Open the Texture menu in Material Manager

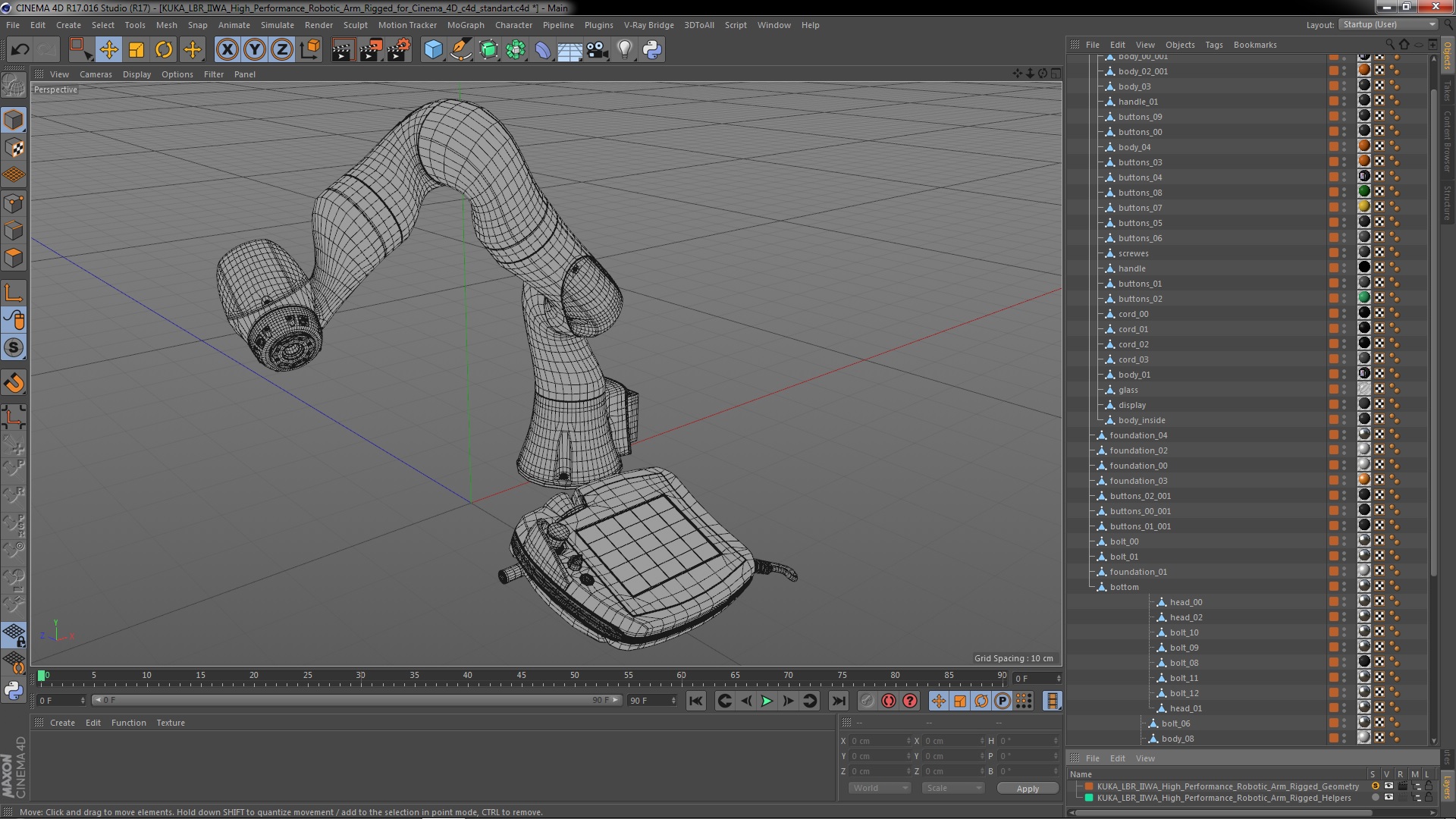click(170, 723)
